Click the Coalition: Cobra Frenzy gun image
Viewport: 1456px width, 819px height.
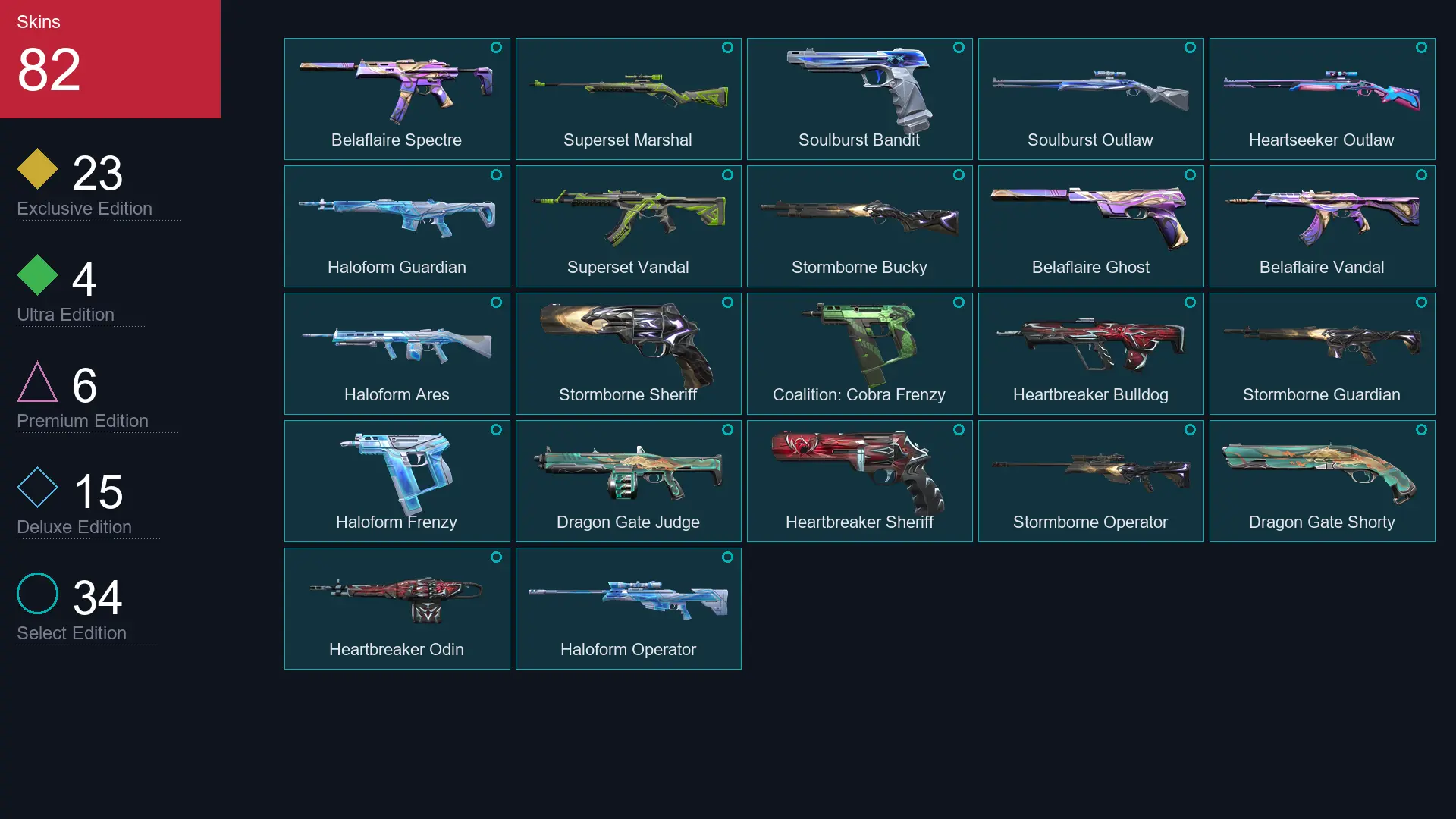(859, 343)
